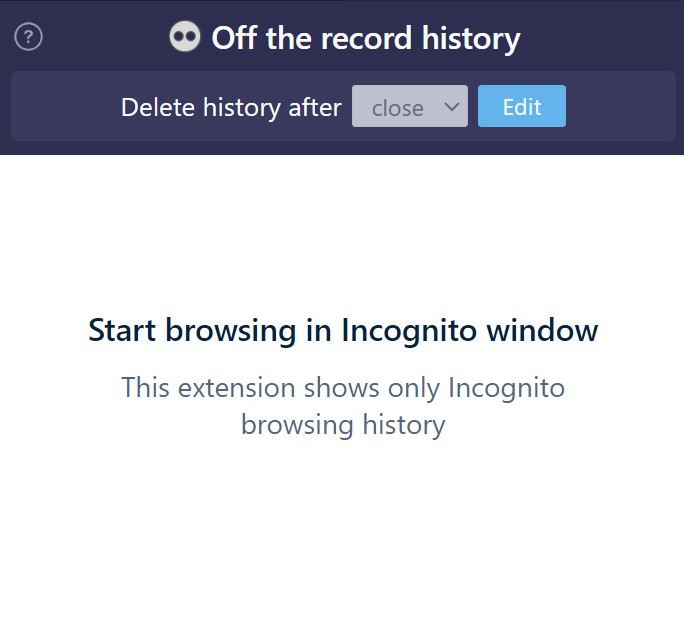This screenshot has width=684, height=630.
Task: Click Edit next to the close dropdown
Action: pos(521,107)
